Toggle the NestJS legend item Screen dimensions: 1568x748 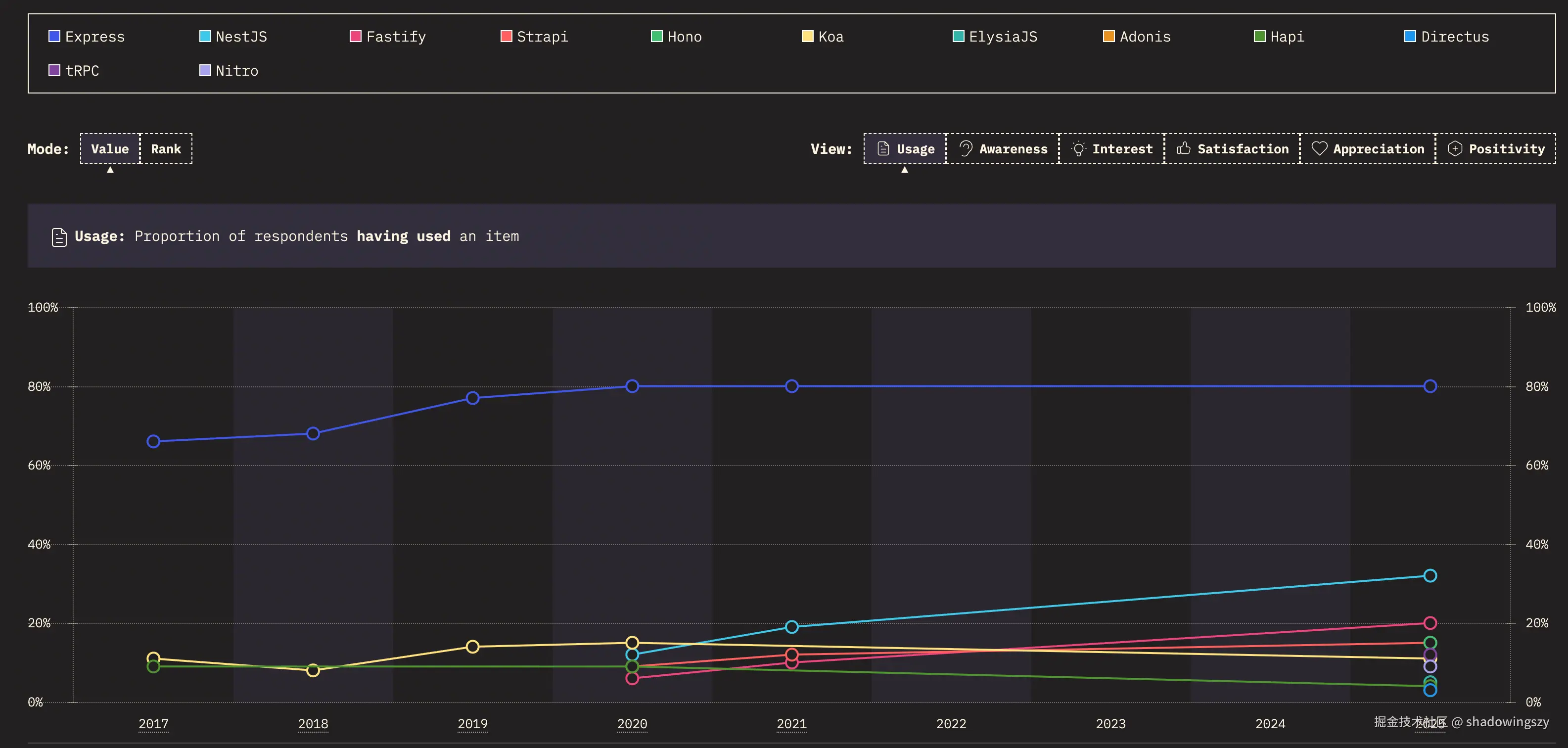233,37
